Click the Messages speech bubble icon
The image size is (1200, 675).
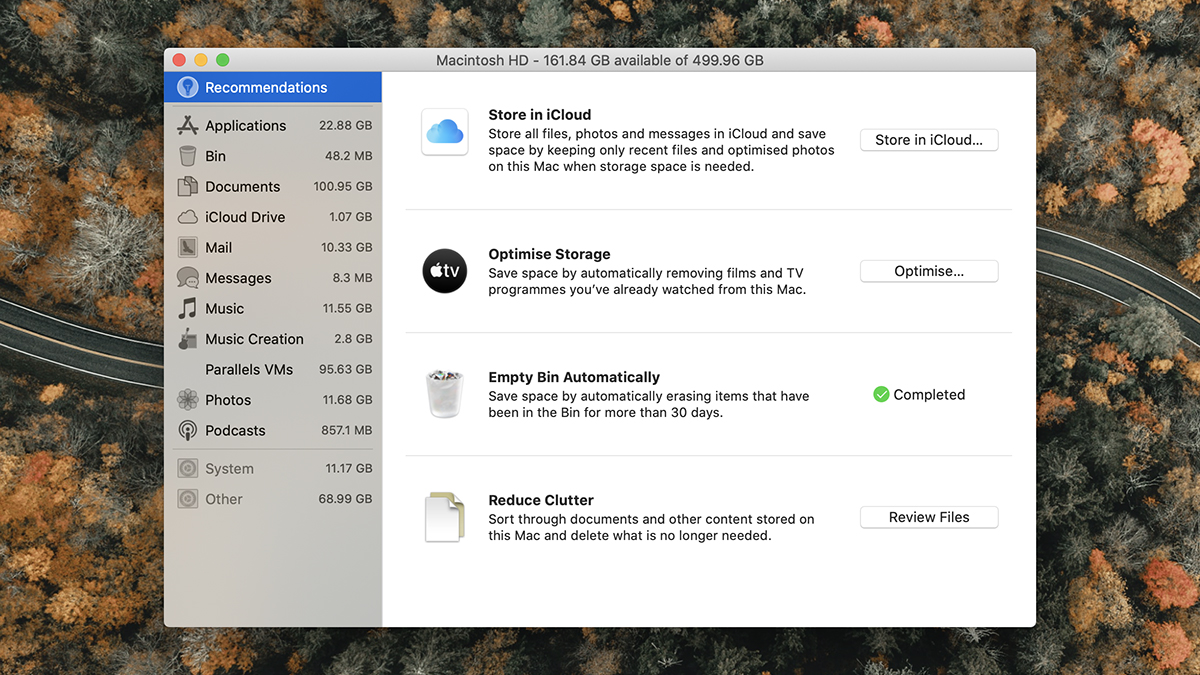pos(187,278)
